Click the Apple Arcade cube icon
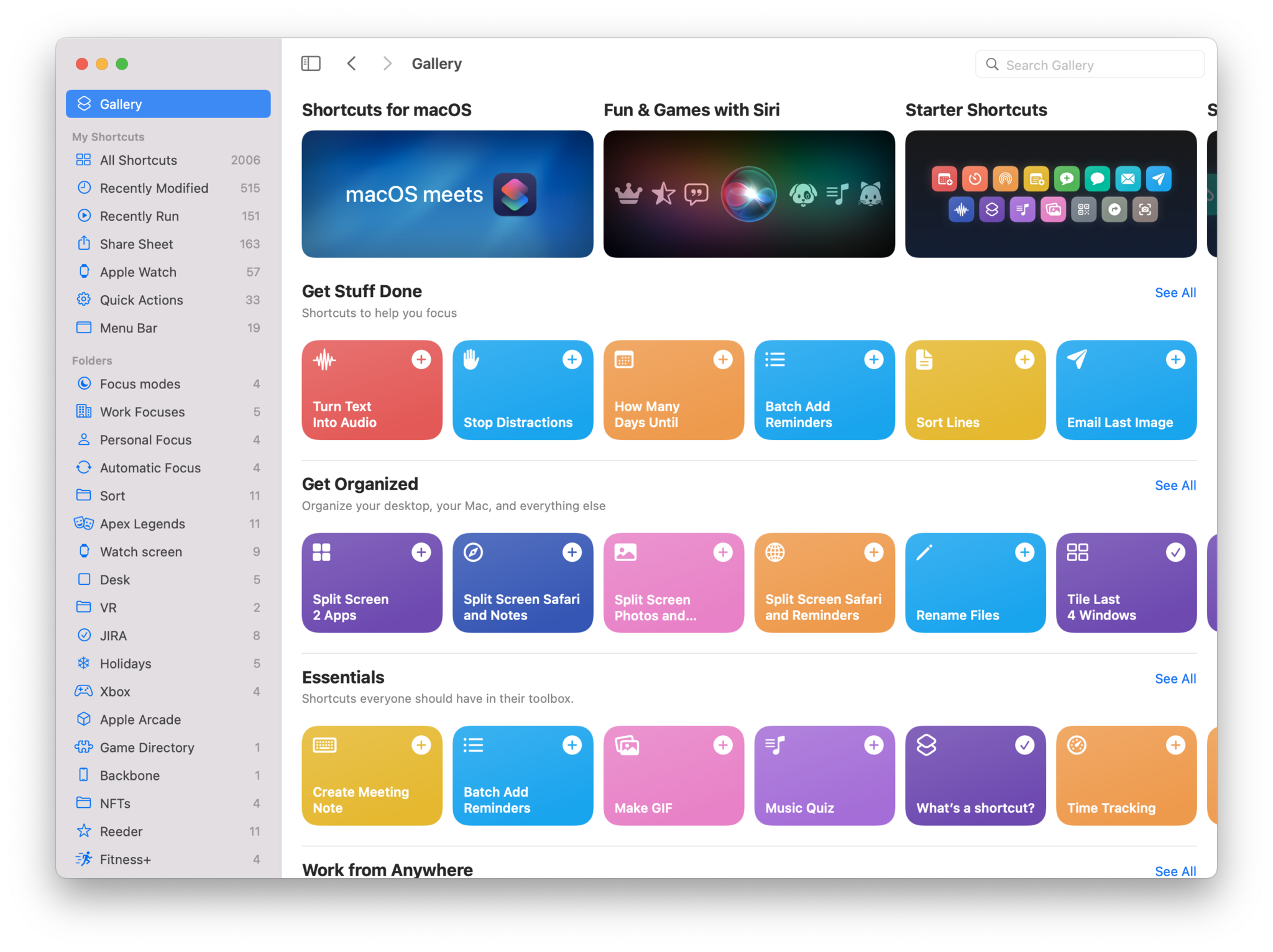The width and height of the screenshot is (1273, 952). click(84, 719)
